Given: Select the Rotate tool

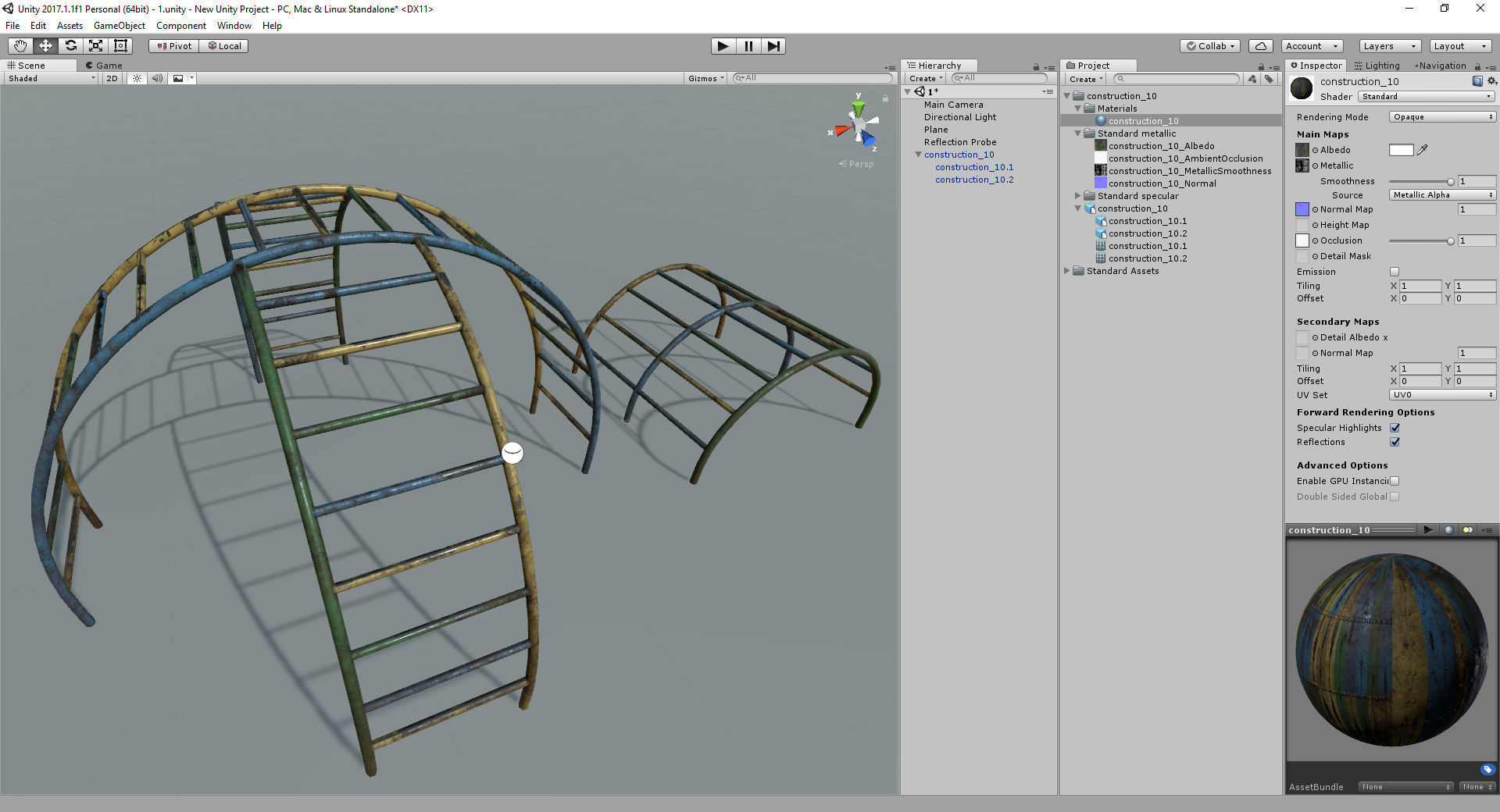Looking at the screenshot, I should [70, 46].
